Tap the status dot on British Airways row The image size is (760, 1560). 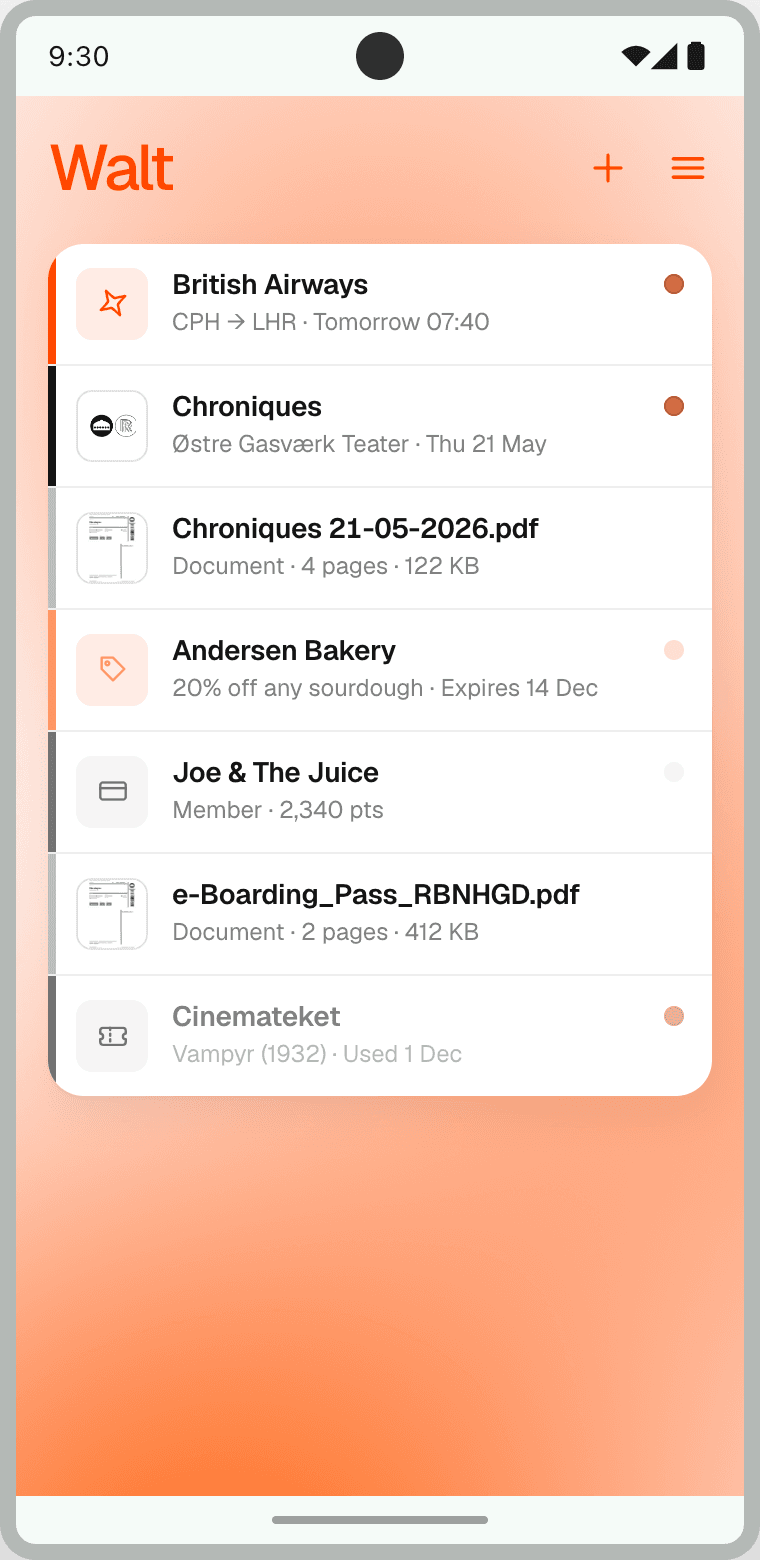click(674, 284)
